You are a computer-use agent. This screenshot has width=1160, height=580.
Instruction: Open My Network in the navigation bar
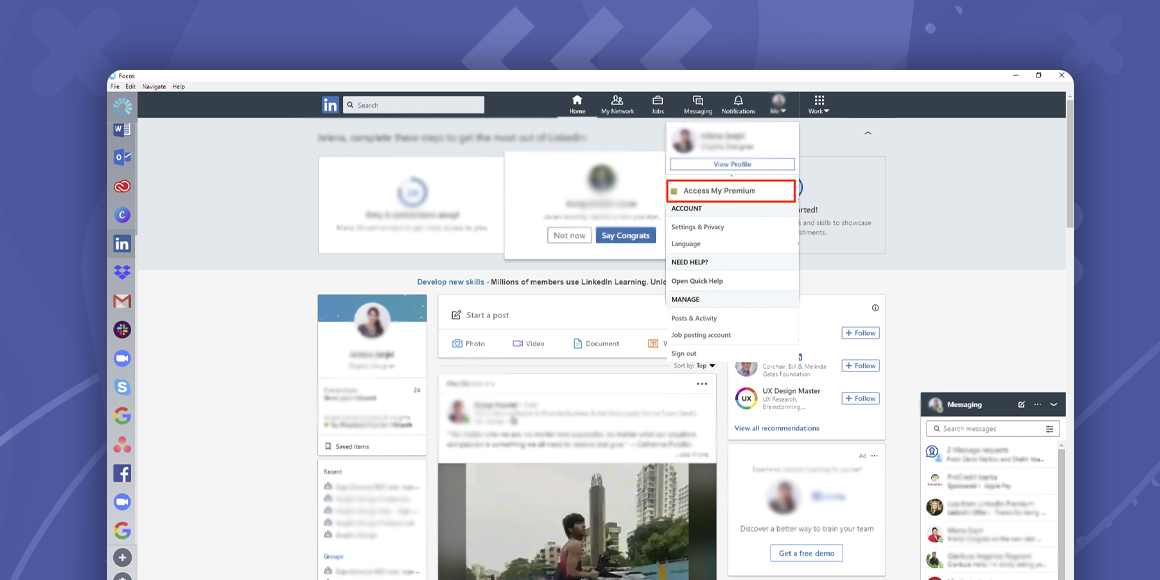point(617,104)
